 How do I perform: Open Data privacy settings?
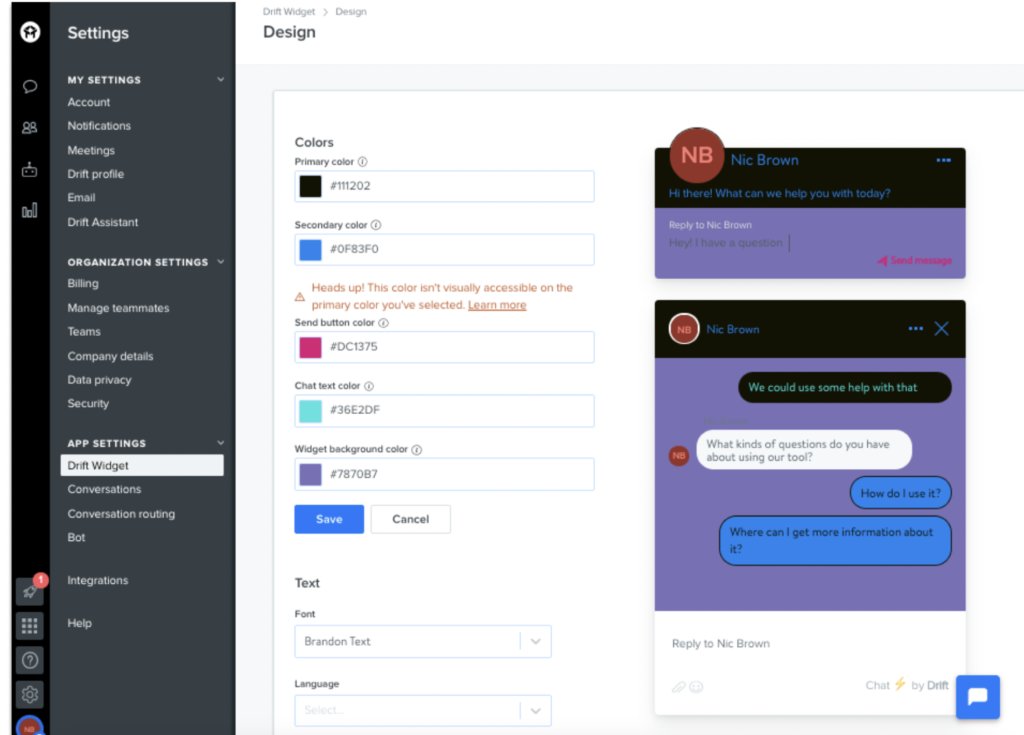pos(99,380)
